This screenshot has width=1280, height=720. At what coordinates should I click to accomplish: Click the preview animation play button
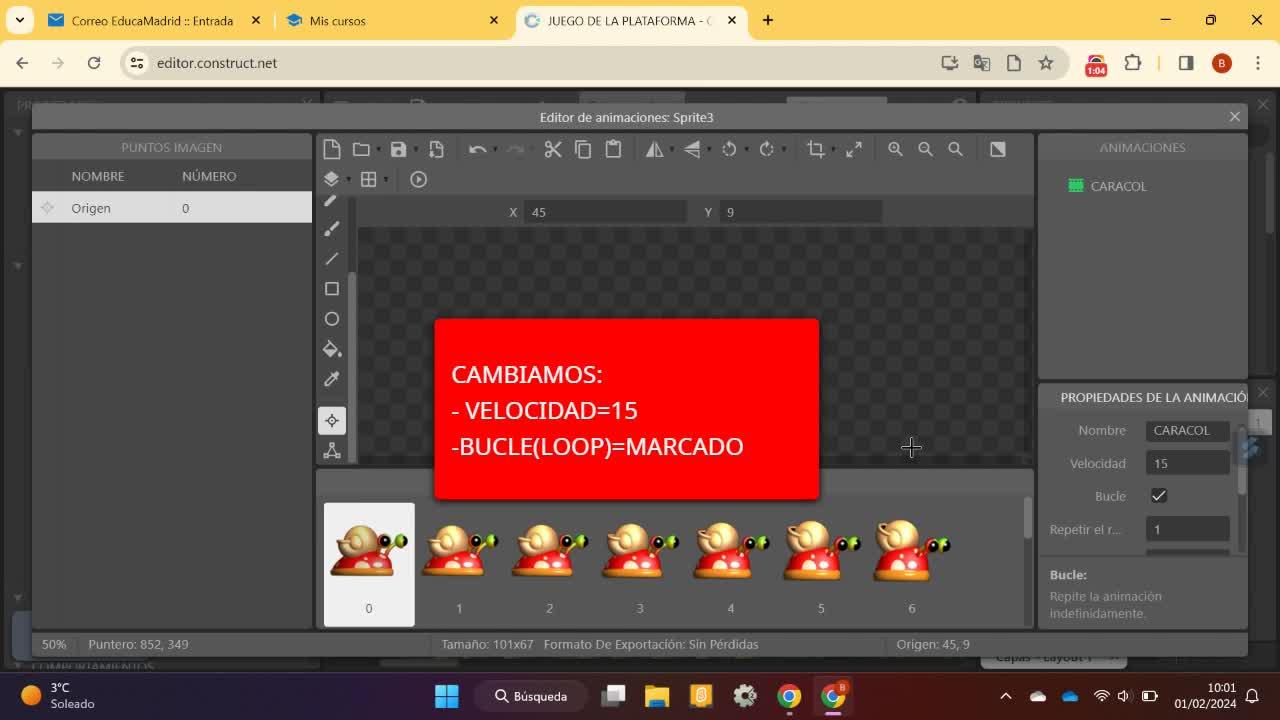click(419, 179)
